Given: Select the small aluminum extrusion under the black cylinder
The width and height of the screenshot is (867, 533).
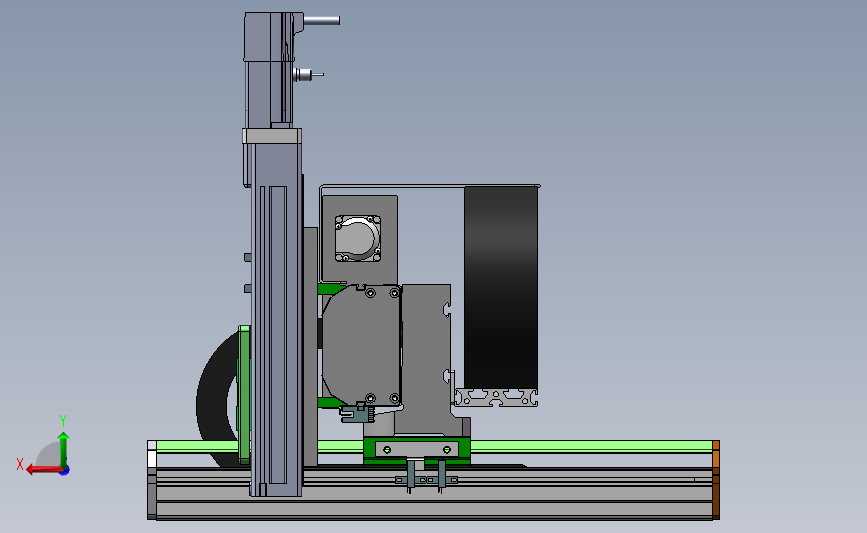Looking at the screenshot, I should (x=496, y=398).
